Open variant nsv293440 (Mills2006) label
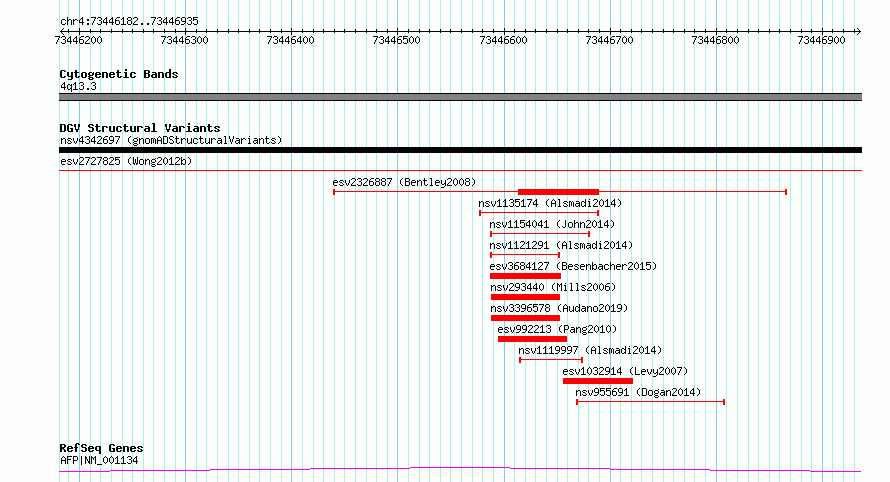This screenshot has height=482, width=890. 553,287
